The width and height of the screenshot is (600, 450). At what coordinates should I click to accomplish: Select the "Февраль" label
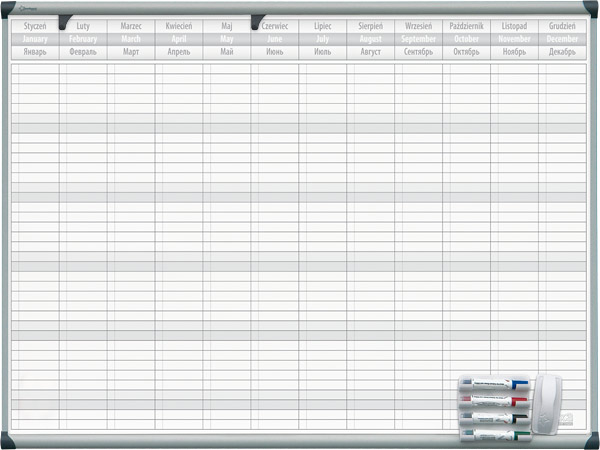coord(83,52)
